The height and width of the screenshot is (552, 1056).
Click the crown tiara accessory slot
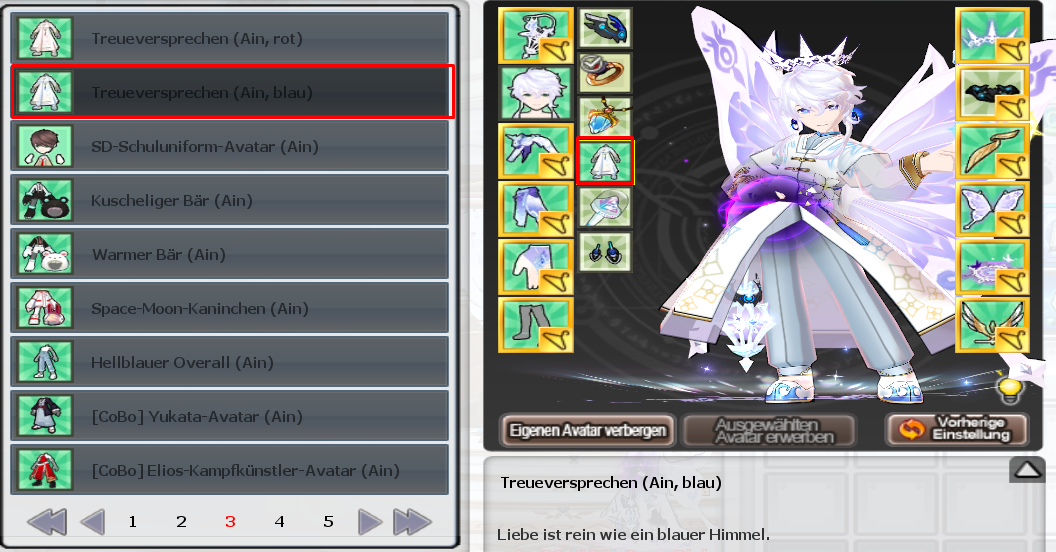point(992,36)
